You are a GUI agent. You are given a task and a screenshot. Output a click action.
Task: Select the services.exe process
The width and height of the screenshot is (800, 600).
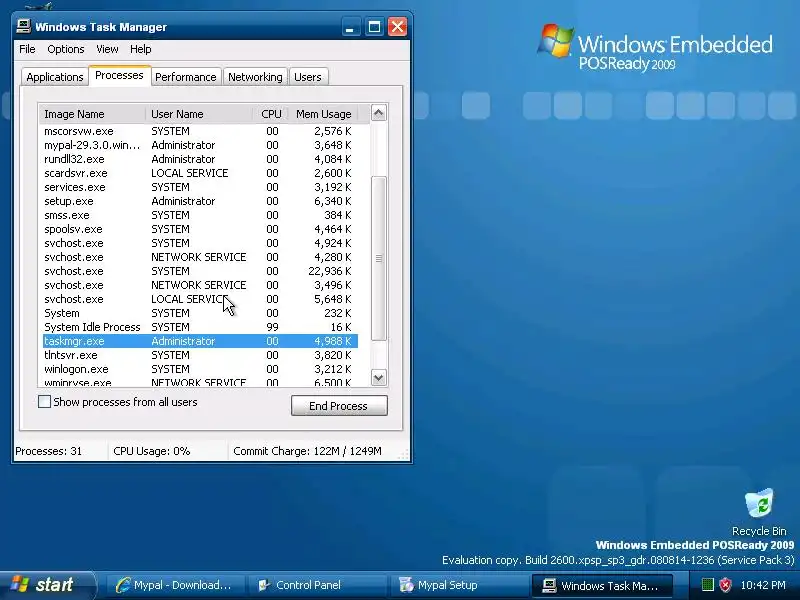coord(200,187)
